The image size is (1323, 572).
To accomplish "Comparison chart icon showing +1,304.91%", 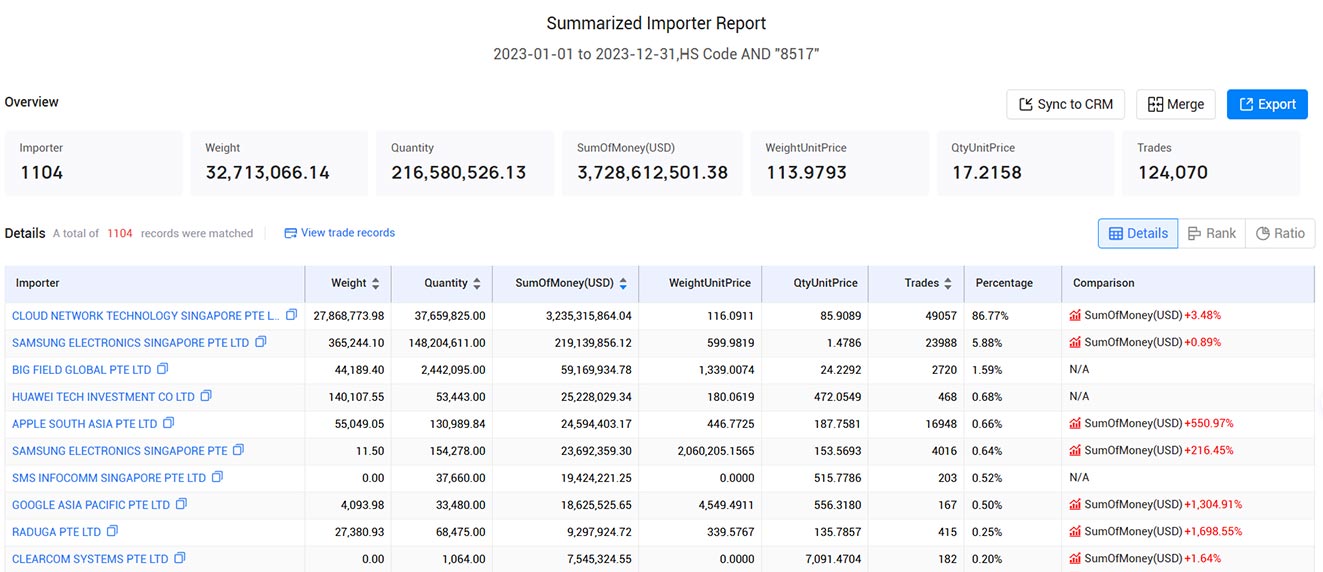I will click(x=1075, y=504).
